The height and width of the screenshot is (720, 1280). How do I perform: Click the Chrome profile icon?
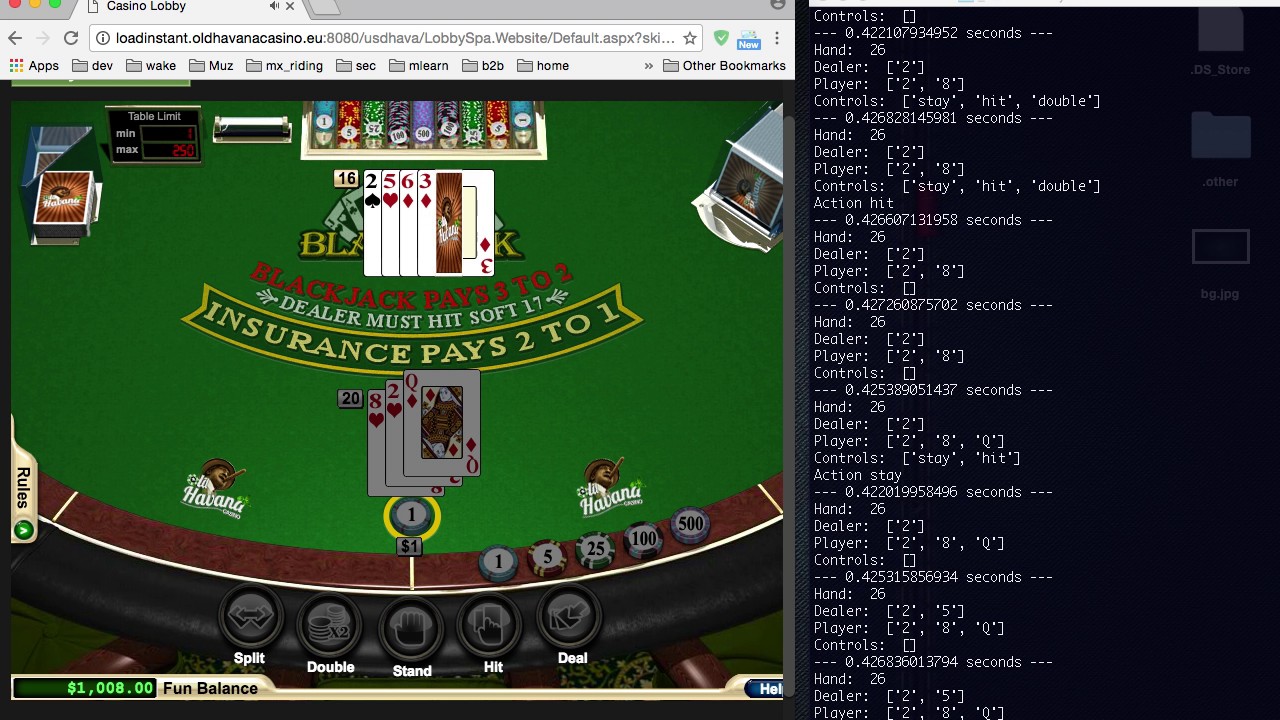777,5
